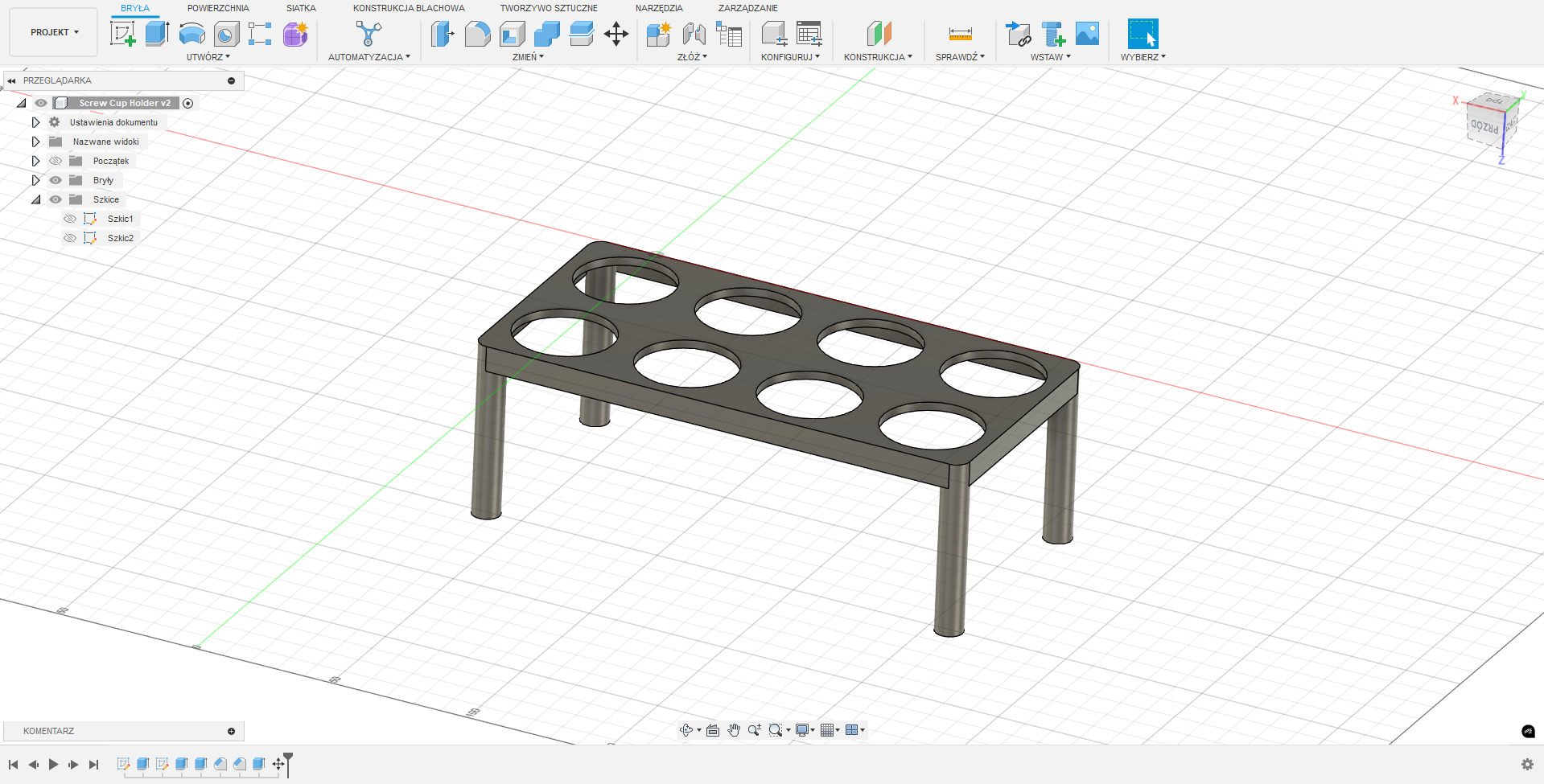Viewport: 1544px width, 784px height.
Task: Hide the Bryły folder
Action: 56,180
